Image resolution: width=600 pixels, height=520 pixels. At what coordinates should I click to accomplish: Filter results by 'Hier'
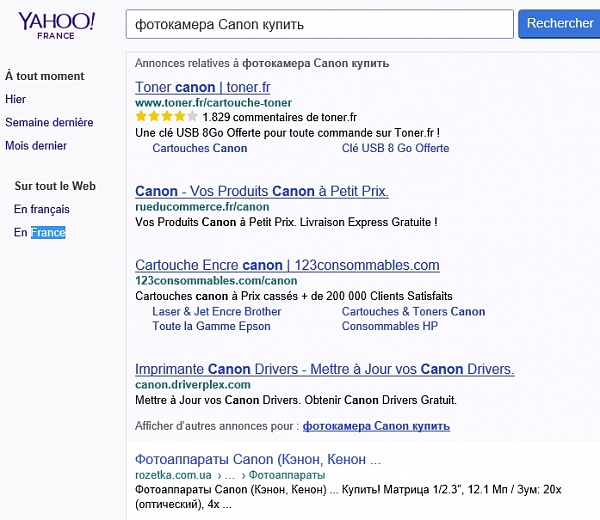15,99
